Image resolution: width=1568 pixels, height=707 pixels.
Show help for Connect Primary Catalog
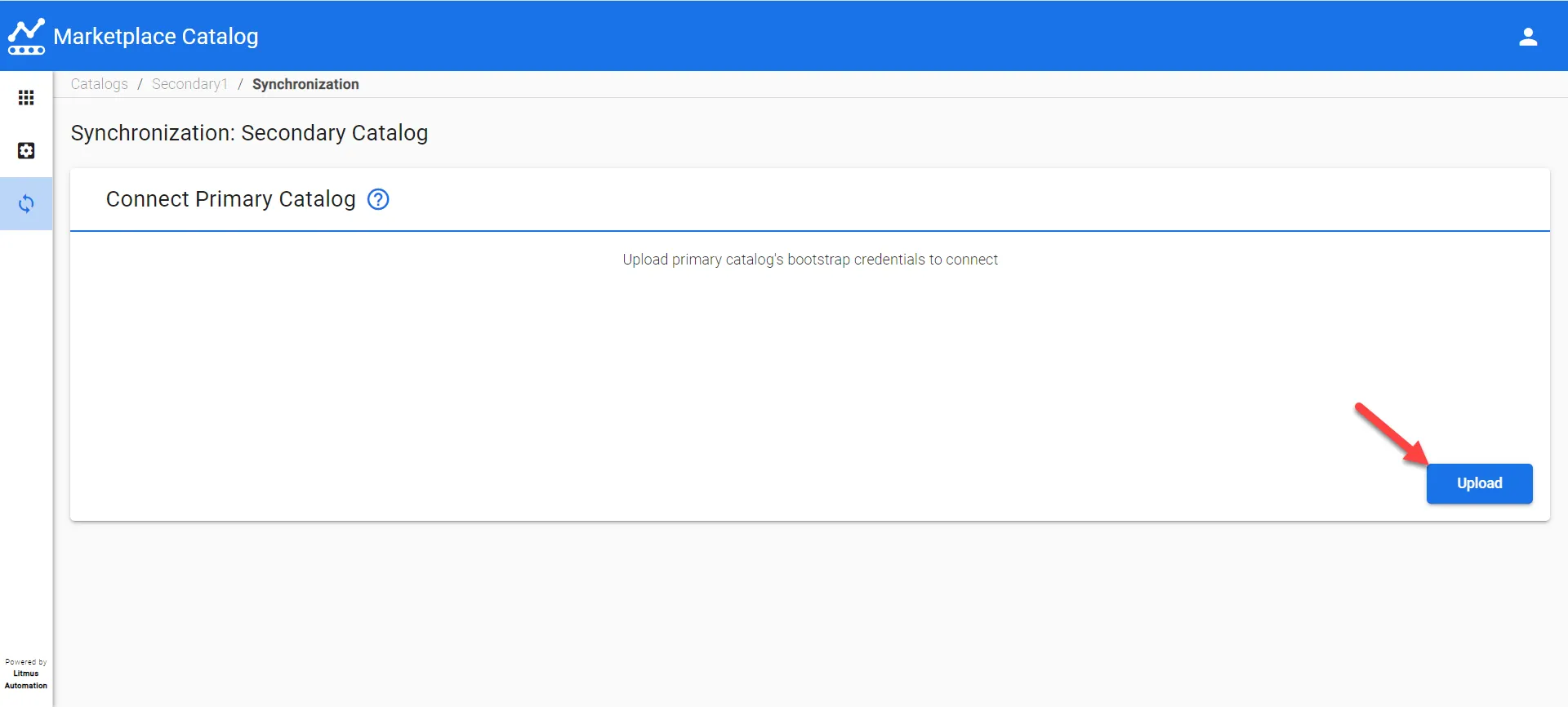pyautogui.click(x=378, y=199)
